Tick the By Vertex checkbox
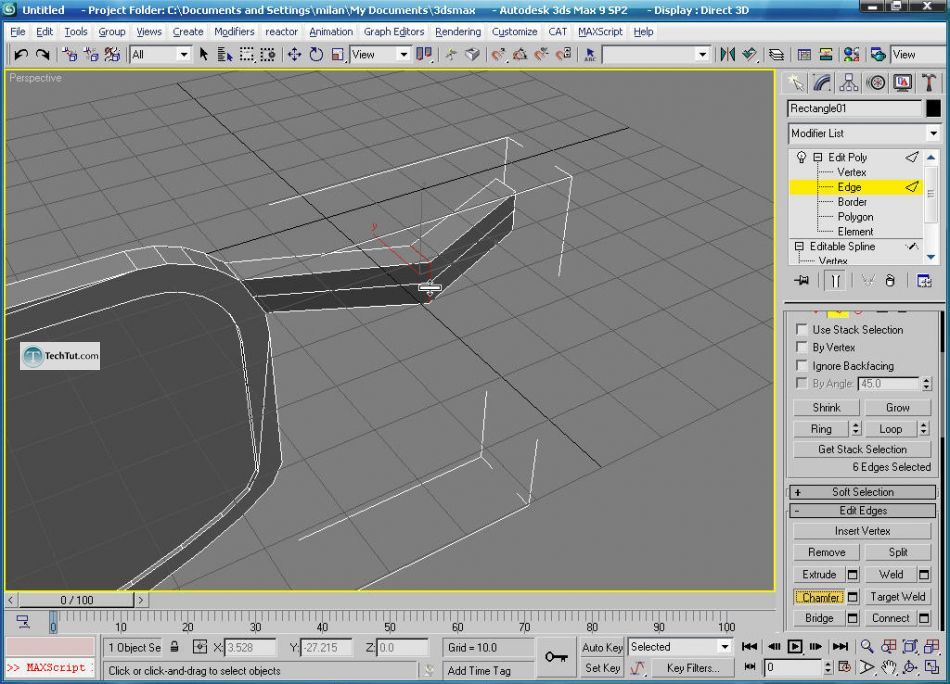Image resolution: width=950 pixels, height=684 pixels. pyautogui.click(x=801, y=348)
